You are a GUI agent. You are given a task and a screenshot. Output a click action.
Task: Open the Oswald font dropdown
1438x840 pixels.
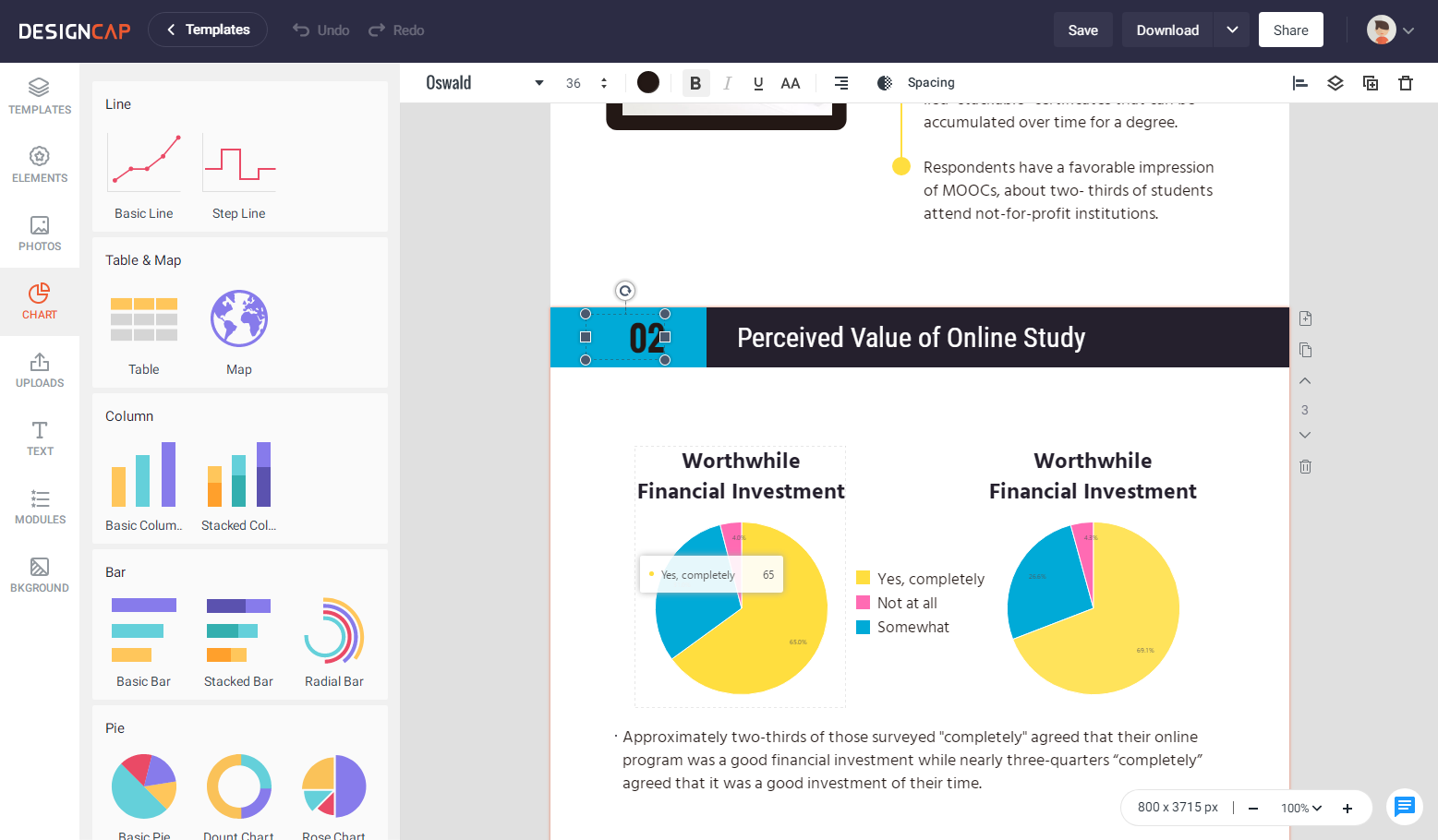484,83
